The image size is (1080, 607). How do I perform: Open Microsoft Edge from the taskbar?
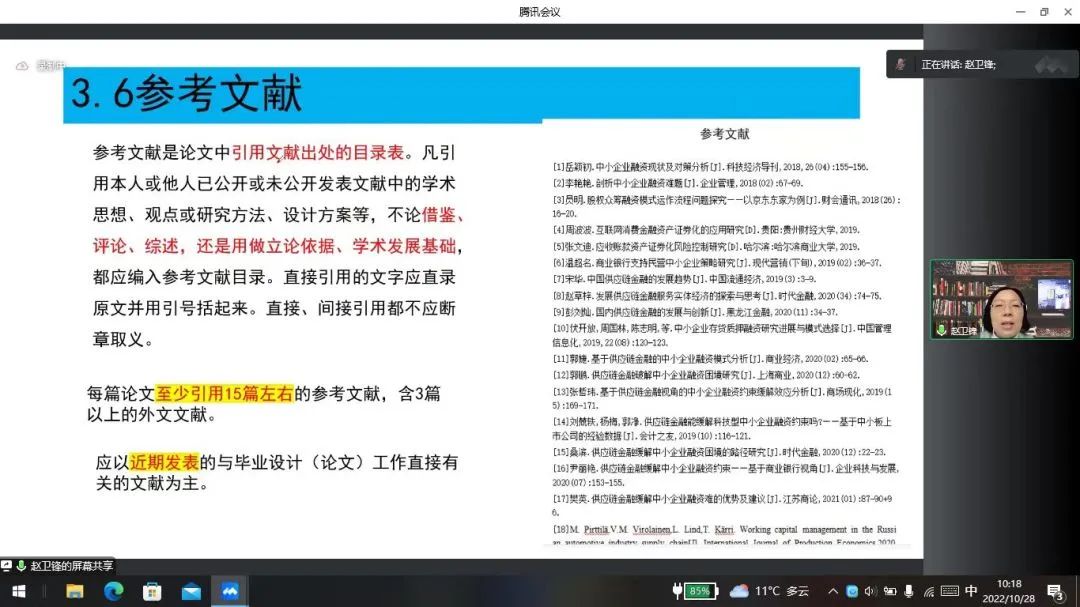114,591
